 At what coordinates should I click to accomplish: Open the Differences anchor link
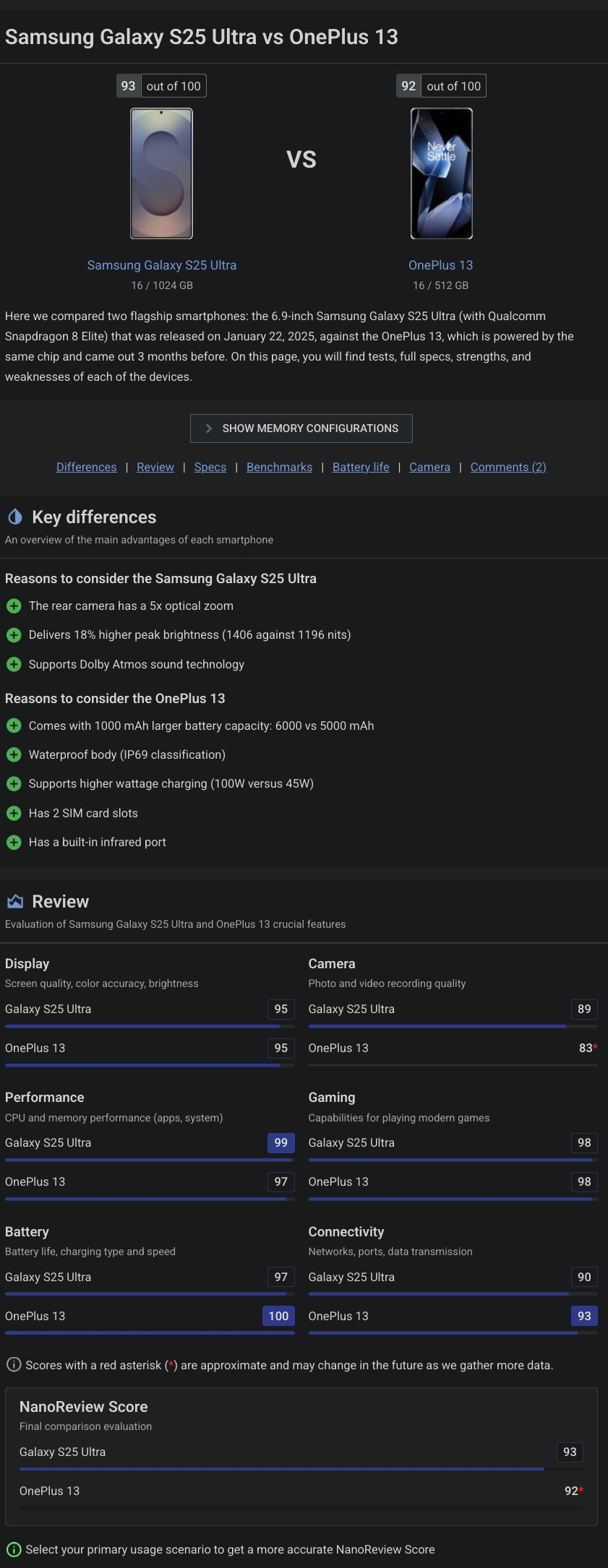[87, 467]
